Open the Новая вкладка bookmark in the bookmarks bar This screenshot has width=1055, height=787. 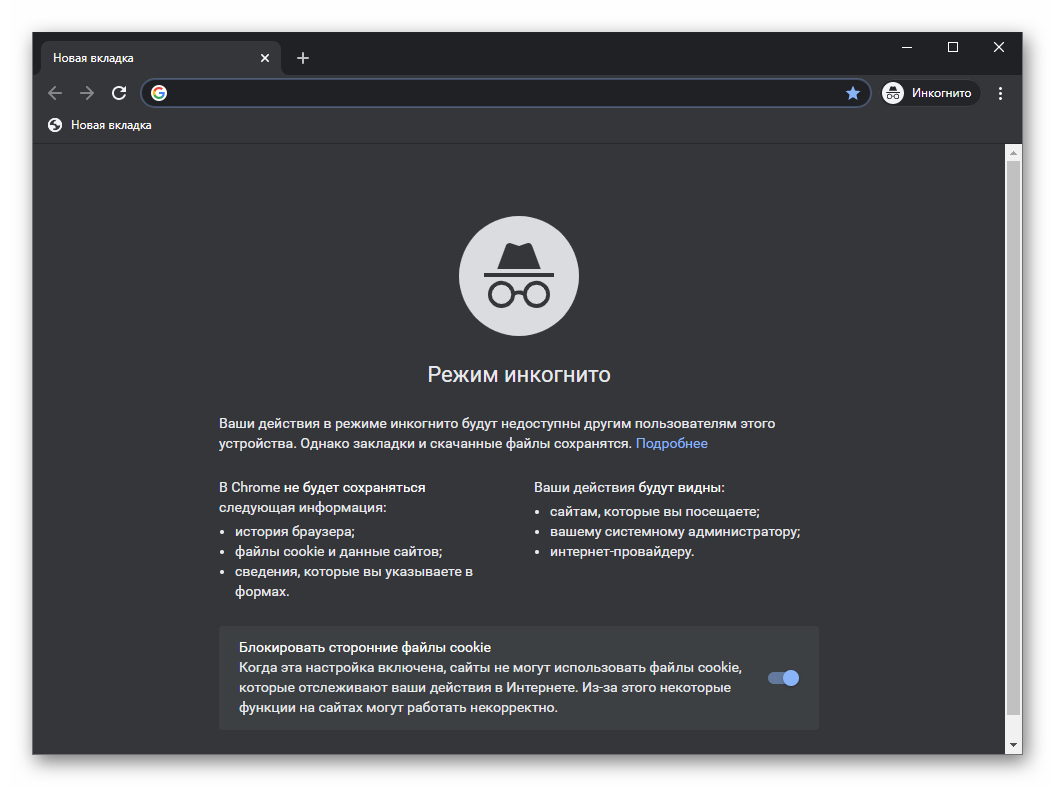click(100, 125)
